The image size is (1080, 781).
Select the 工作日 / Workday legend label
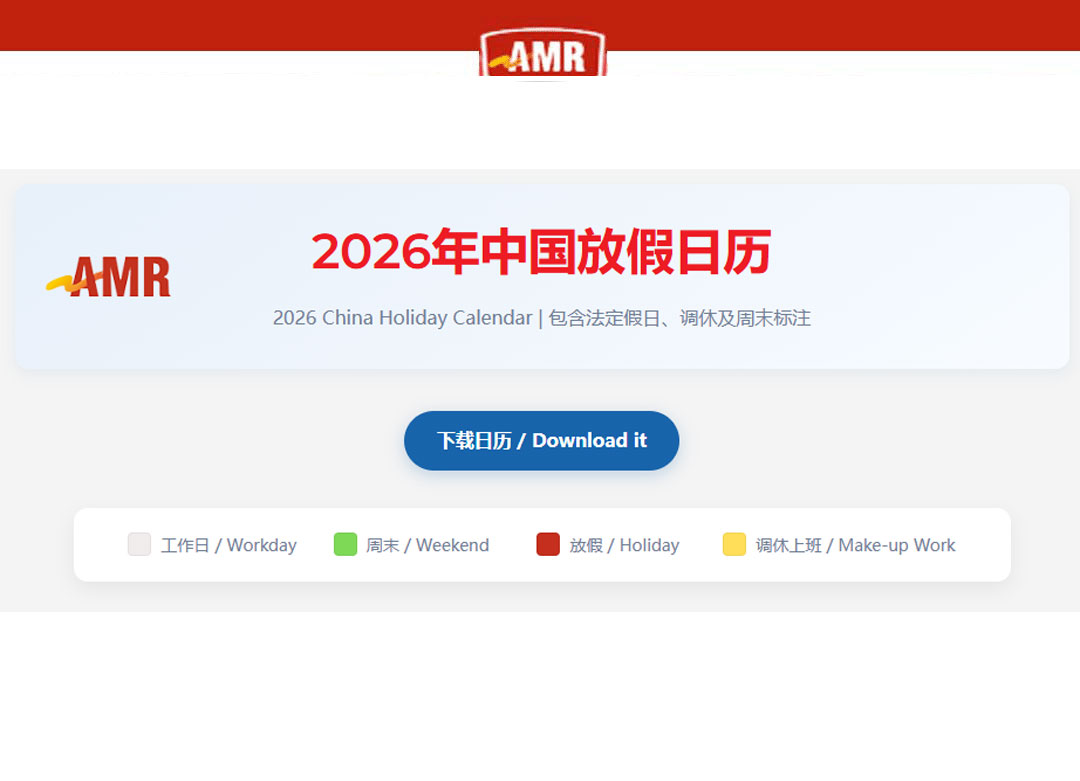[229, 545]
